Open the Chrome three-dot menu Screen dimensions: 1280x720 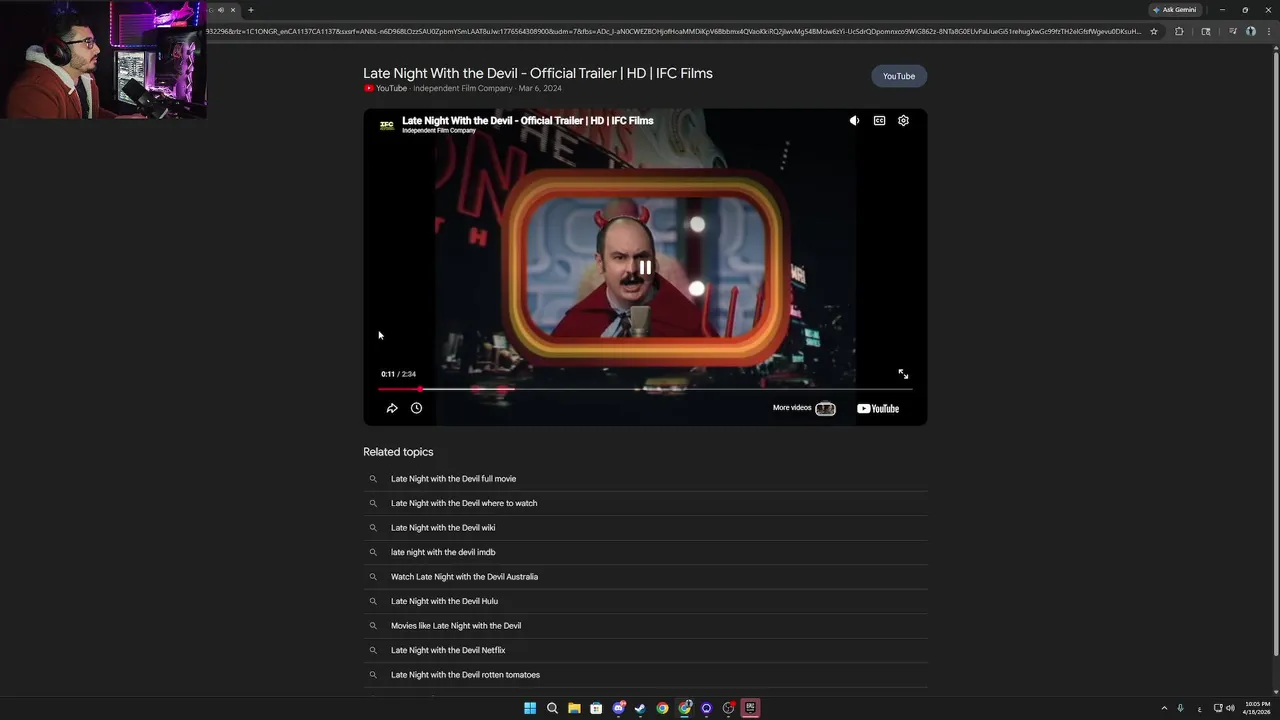pos(1269,31)
